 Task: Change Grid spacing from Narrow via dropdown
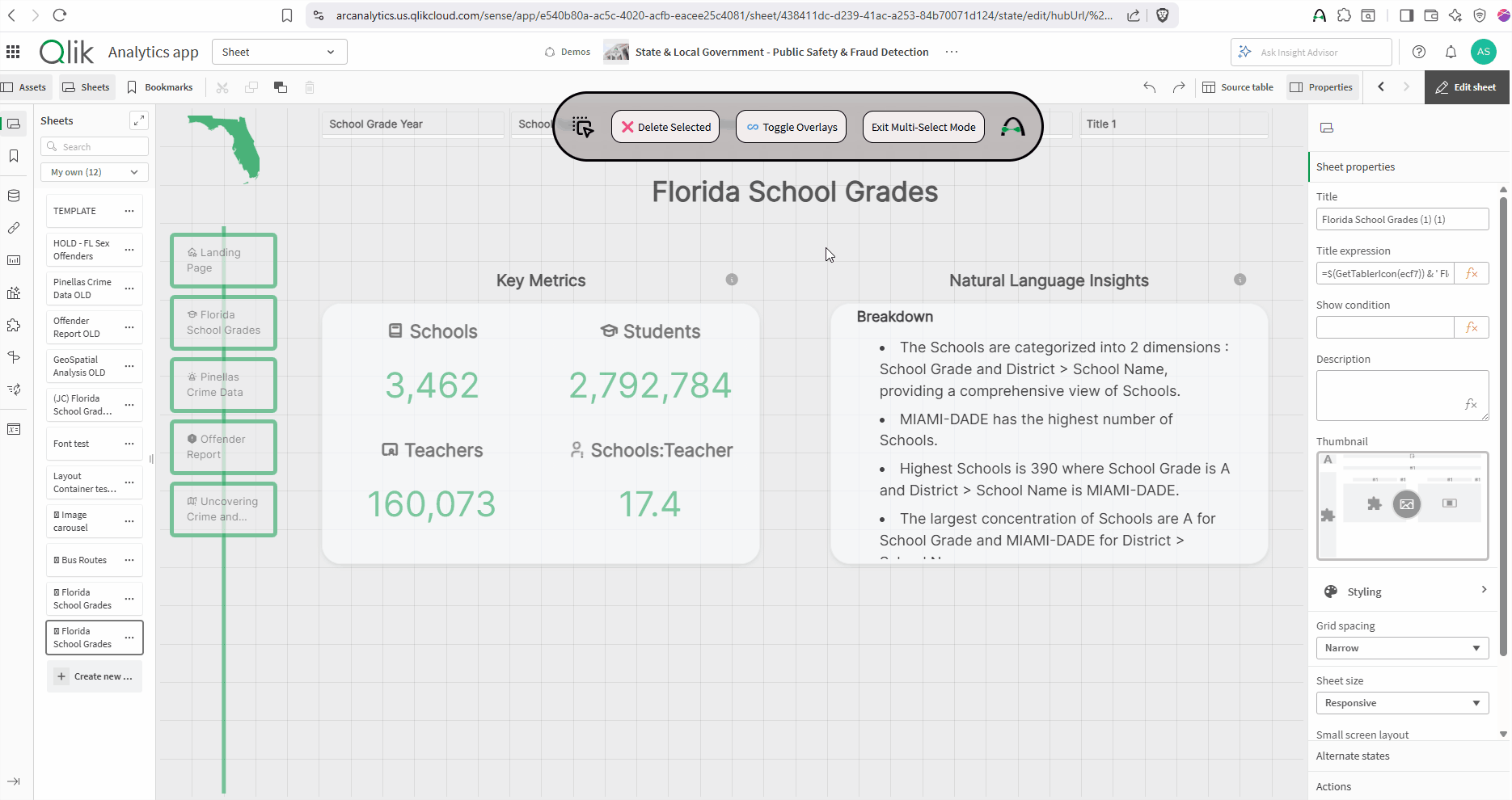tap(1402, 647)
